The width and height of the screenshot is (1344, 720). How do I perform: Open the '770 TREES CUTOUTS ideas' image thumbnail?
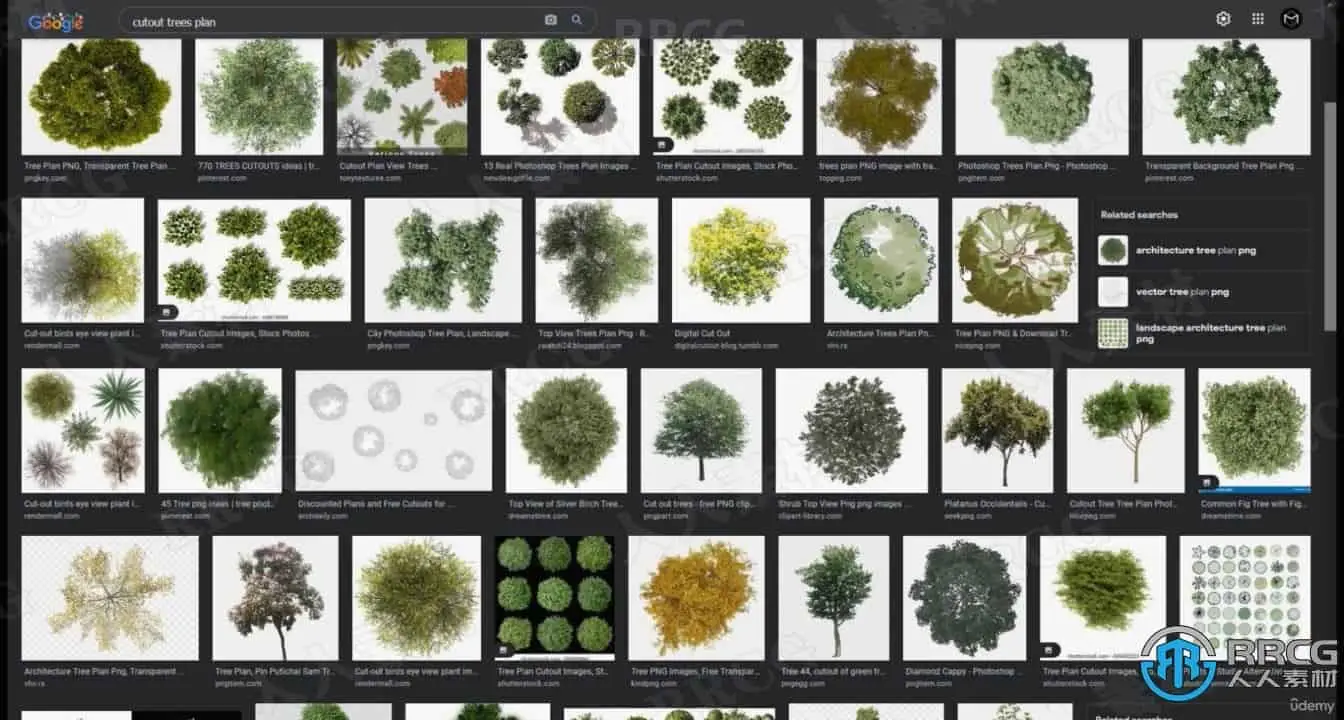[x=259, y=97]
